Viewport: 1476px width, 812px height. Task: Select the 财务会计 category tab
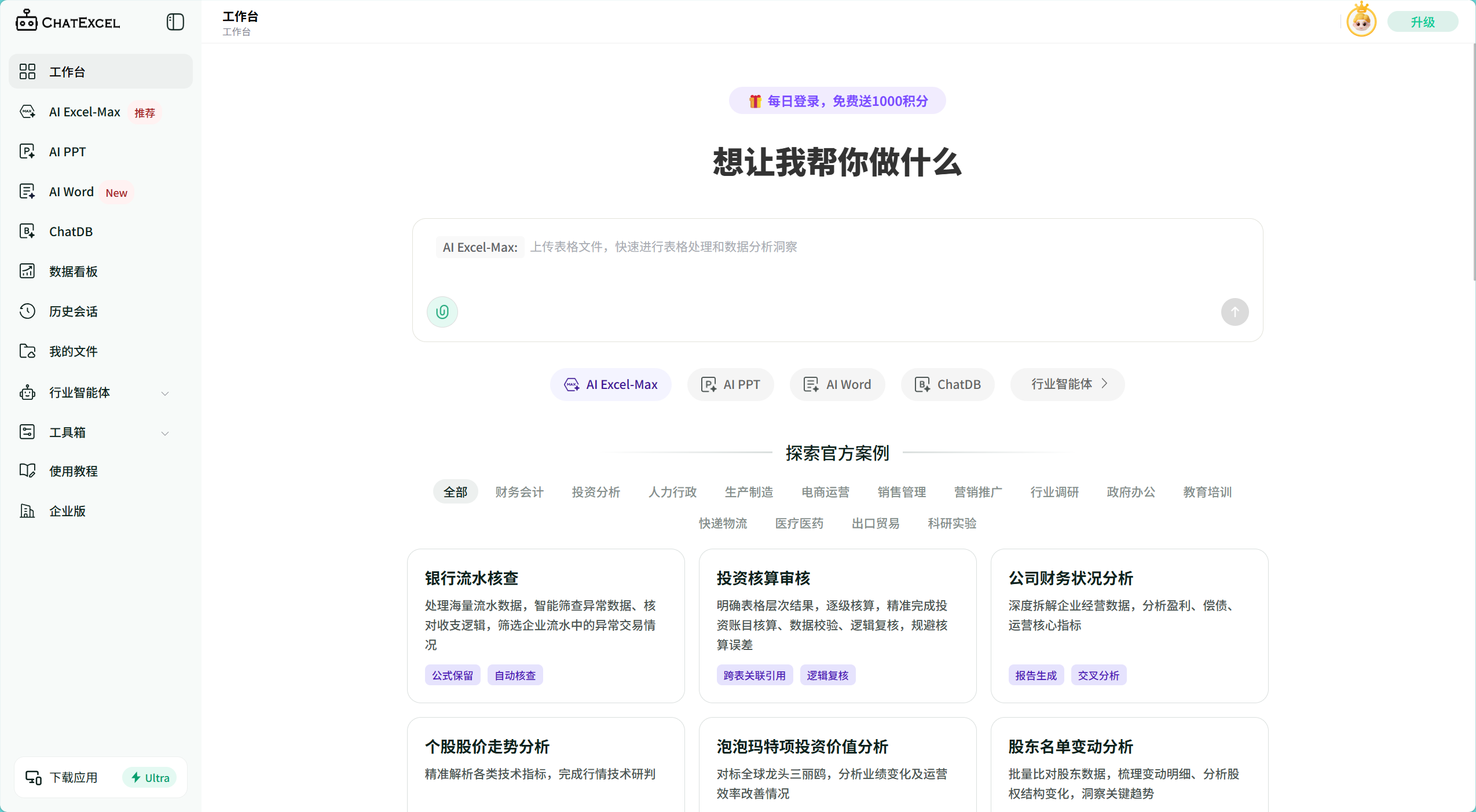pyautogui.click(x=519, y=492)
